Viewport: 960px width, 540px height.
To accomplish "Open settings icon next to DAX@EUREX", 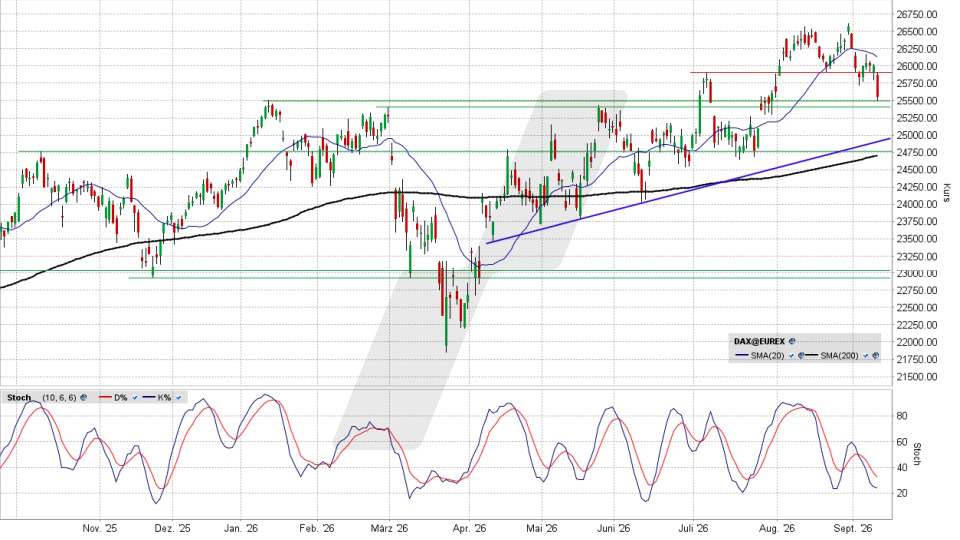I will 792,341.
